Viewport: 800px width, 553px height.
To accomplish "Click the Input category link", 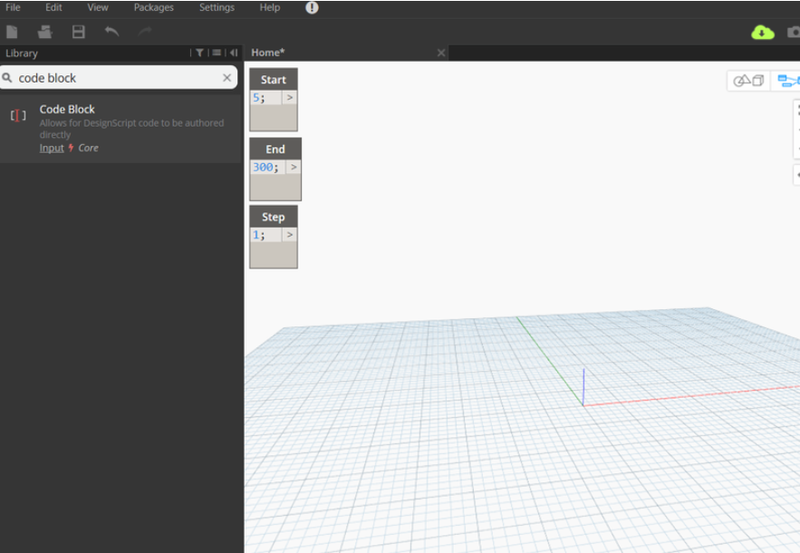I will (52, 148).
